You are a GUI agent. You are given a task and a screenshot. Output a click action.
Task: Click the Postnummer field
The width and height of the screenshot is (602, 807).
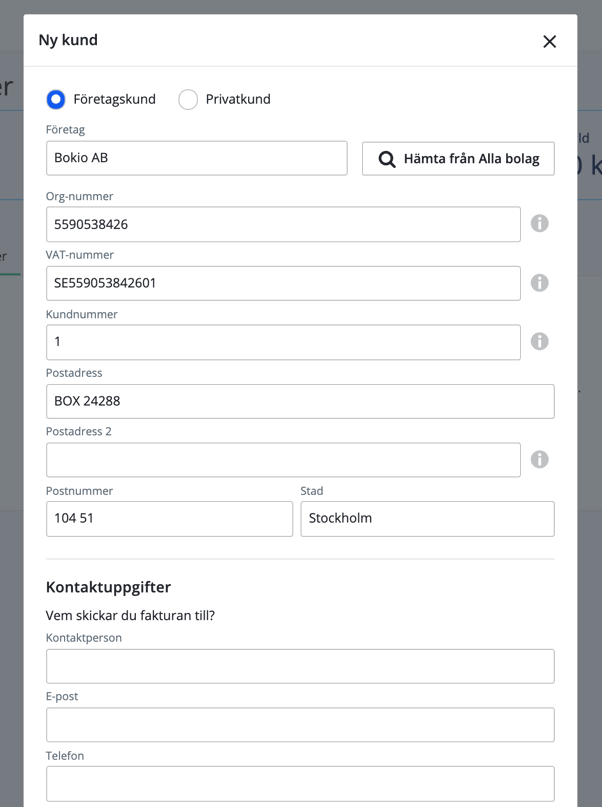[x=169, y=519]
